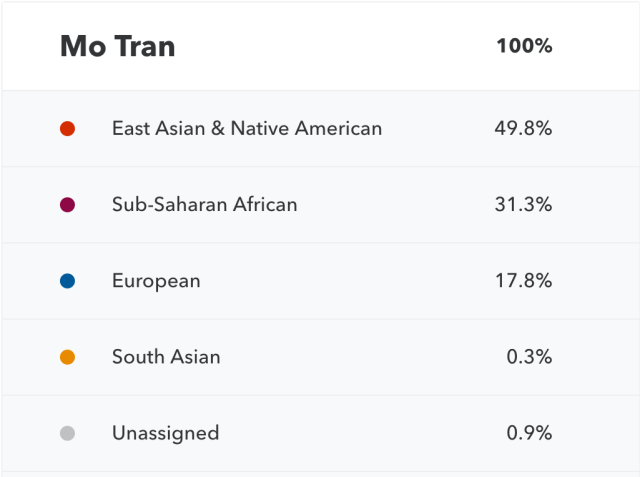Click the red East Asian & Native American dot
The width and height of the screenshot is (640, 477).
point(67,128)
